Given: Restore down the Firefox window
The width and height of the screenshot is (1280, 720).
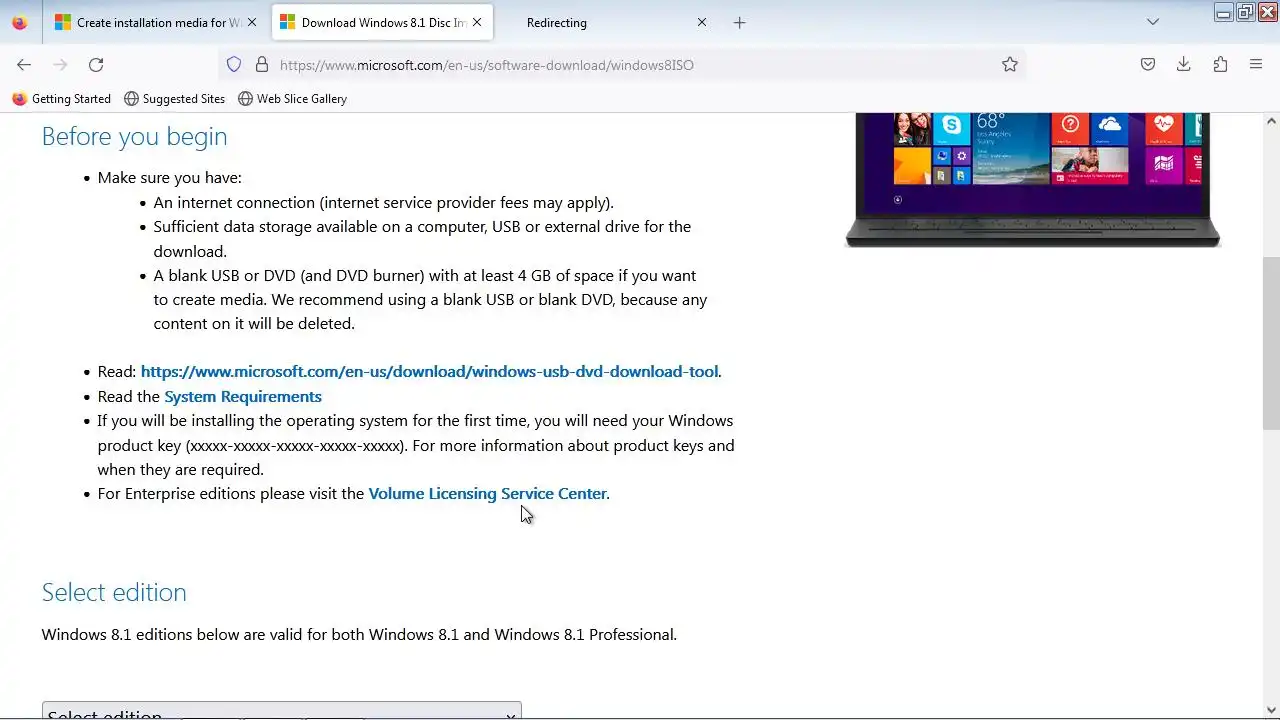Looking at the screenshot, I should click(1245, 13).
